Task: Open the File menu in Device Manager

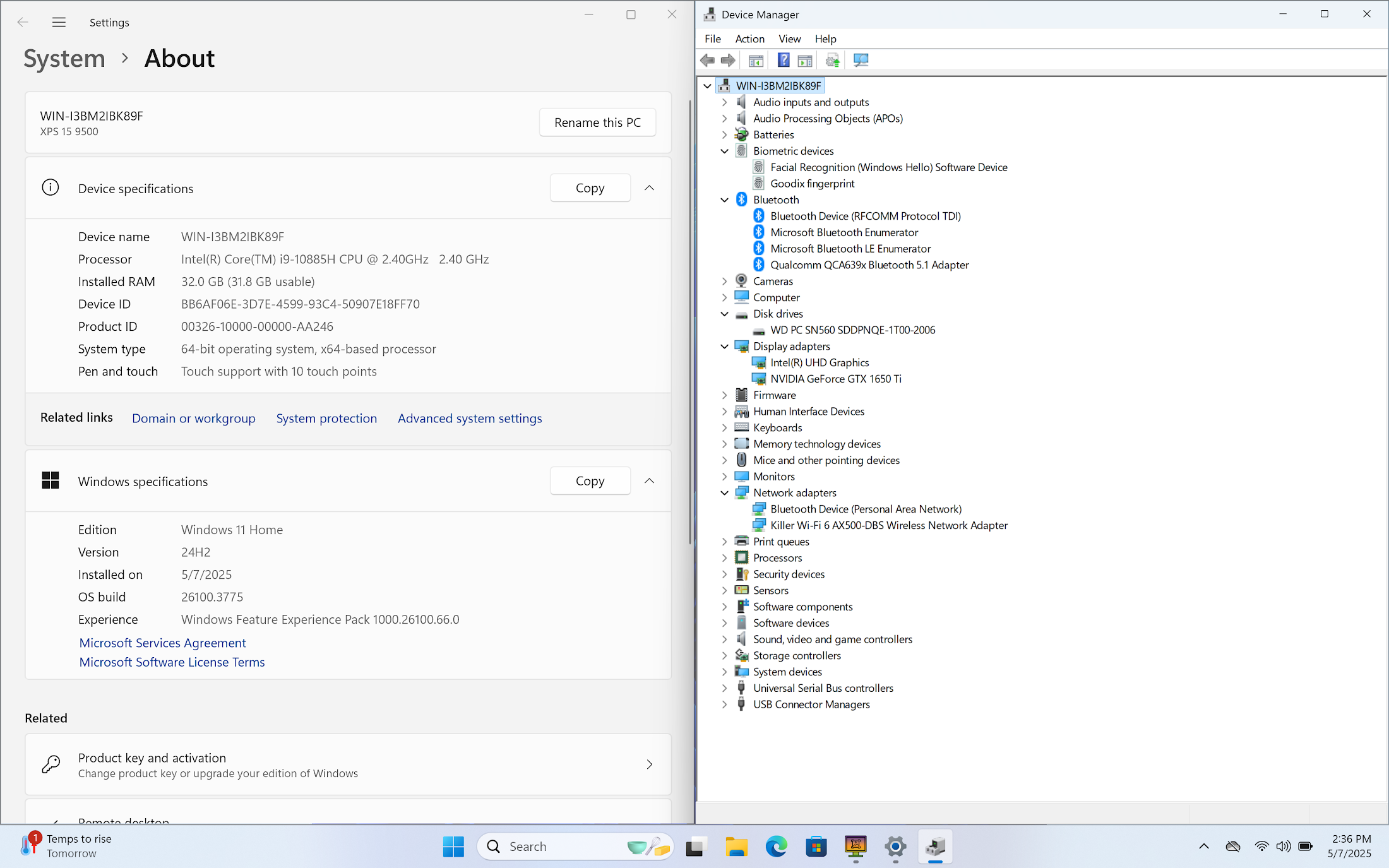Action: point(713,39)
